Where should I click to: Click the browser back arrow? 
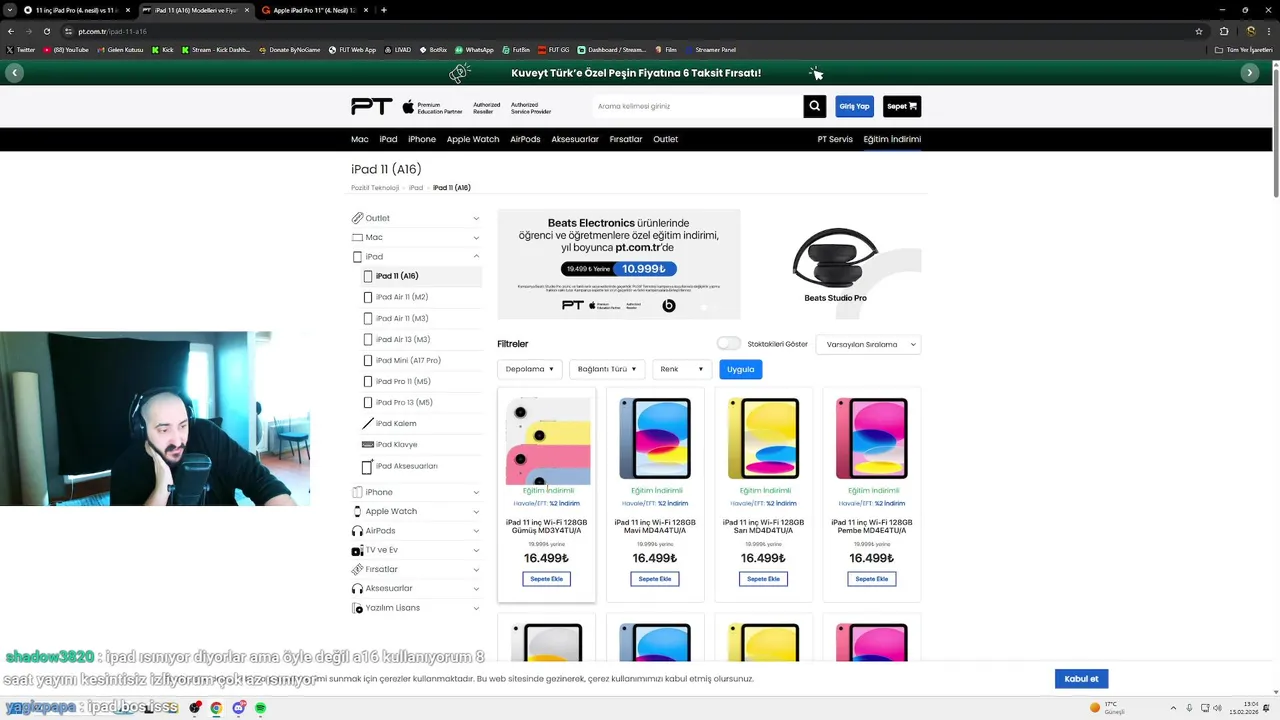[10, 31]
